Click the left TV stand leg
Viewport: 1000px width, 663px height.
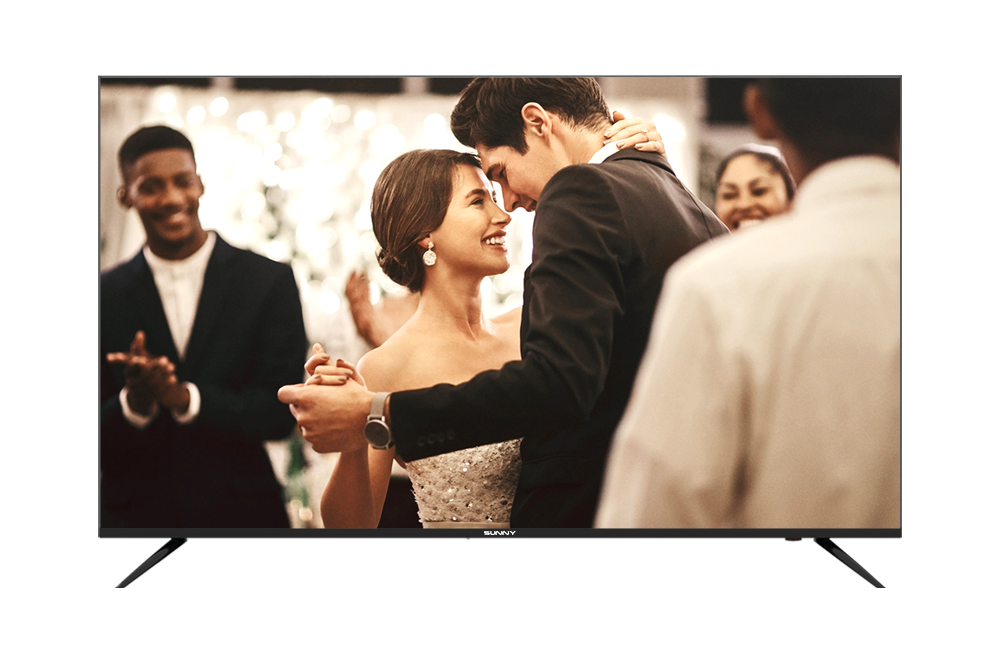point(152,562)
